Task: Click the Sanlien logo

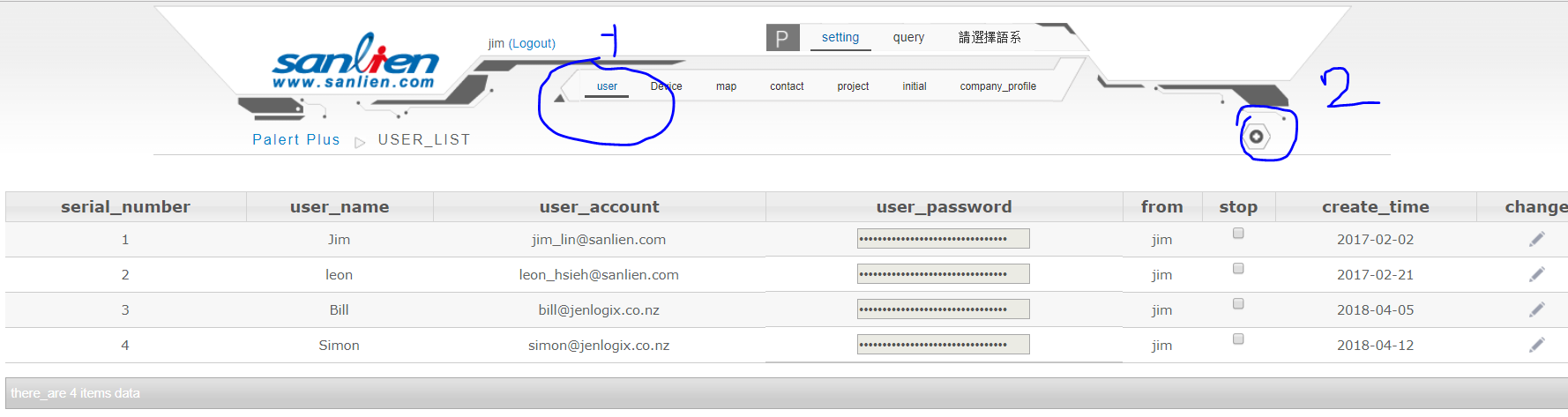Action: (x=355, y=62)
